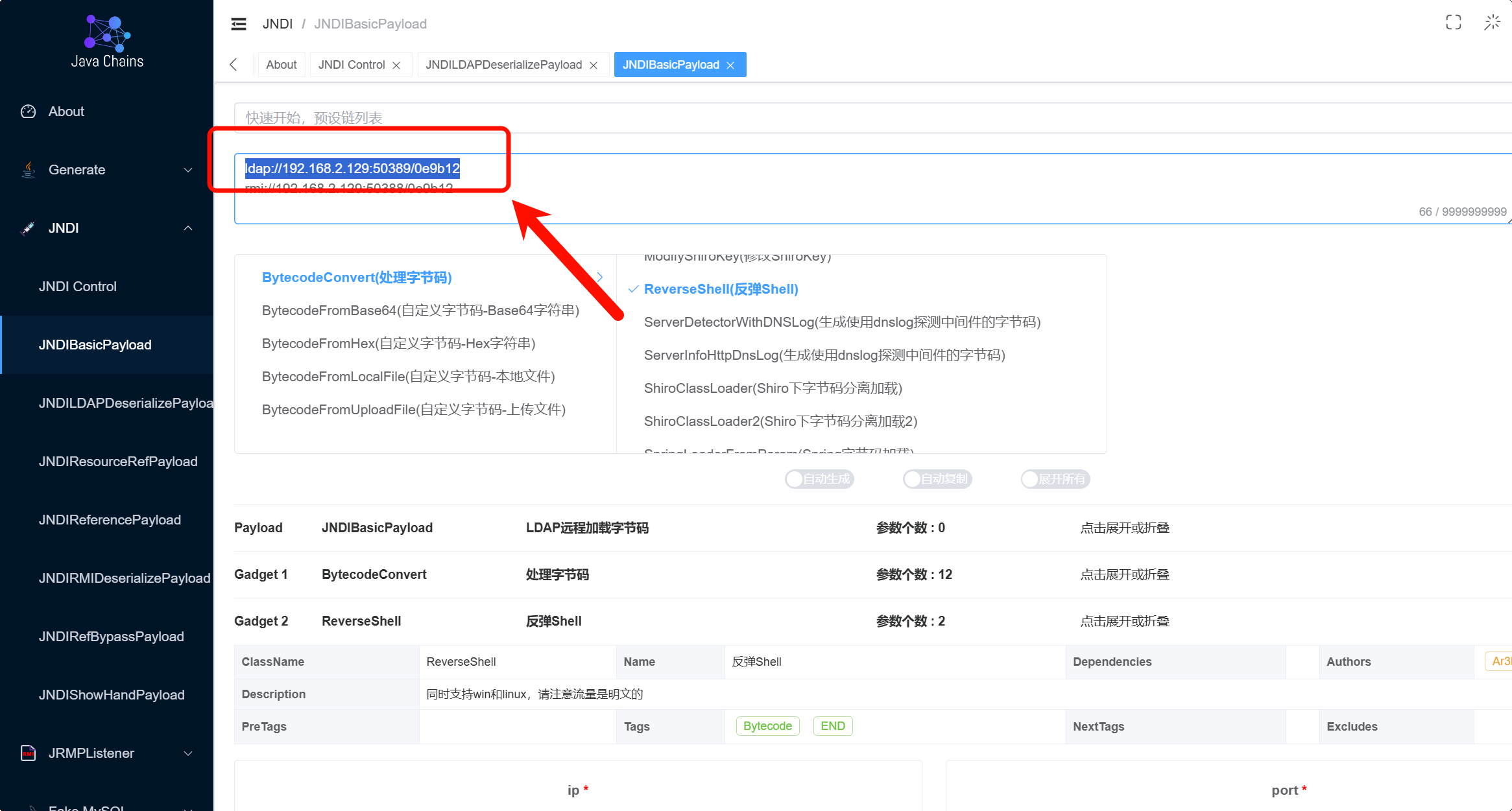Toggle the 自动生成 switch
1512x811 pixels.
click(x=819, y=479)
